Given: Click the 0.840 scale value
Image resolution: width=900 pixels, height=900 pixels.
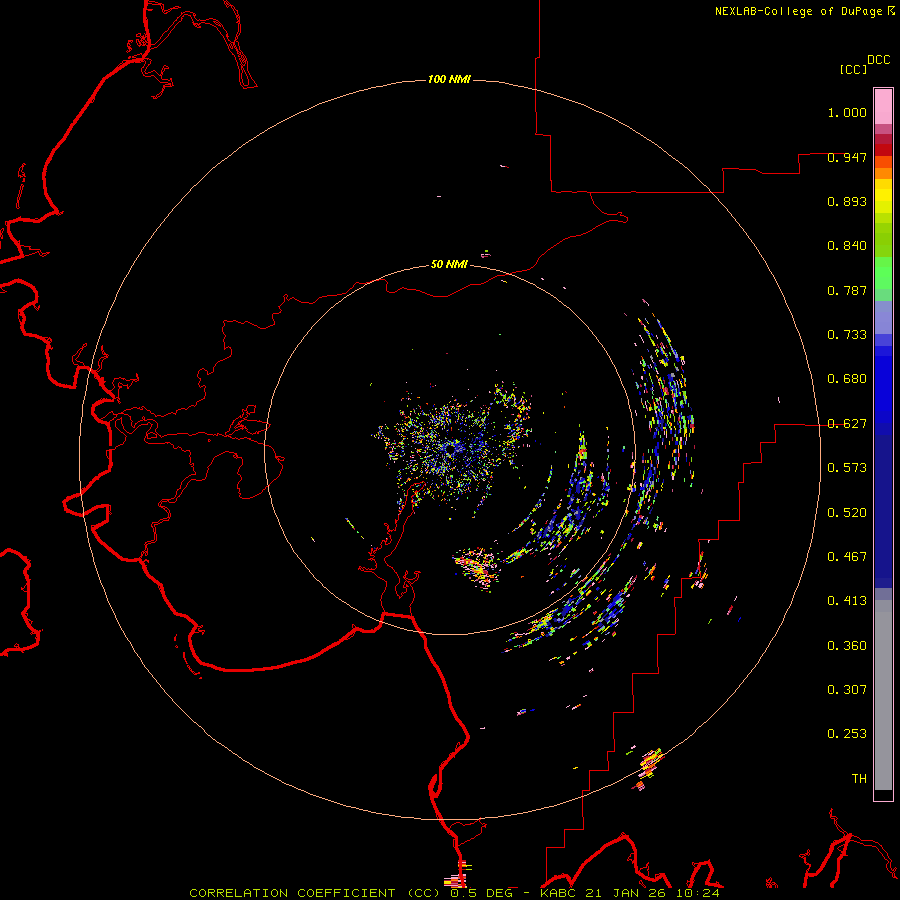Looking at the screenshot, I should click(x=847, y=246).
